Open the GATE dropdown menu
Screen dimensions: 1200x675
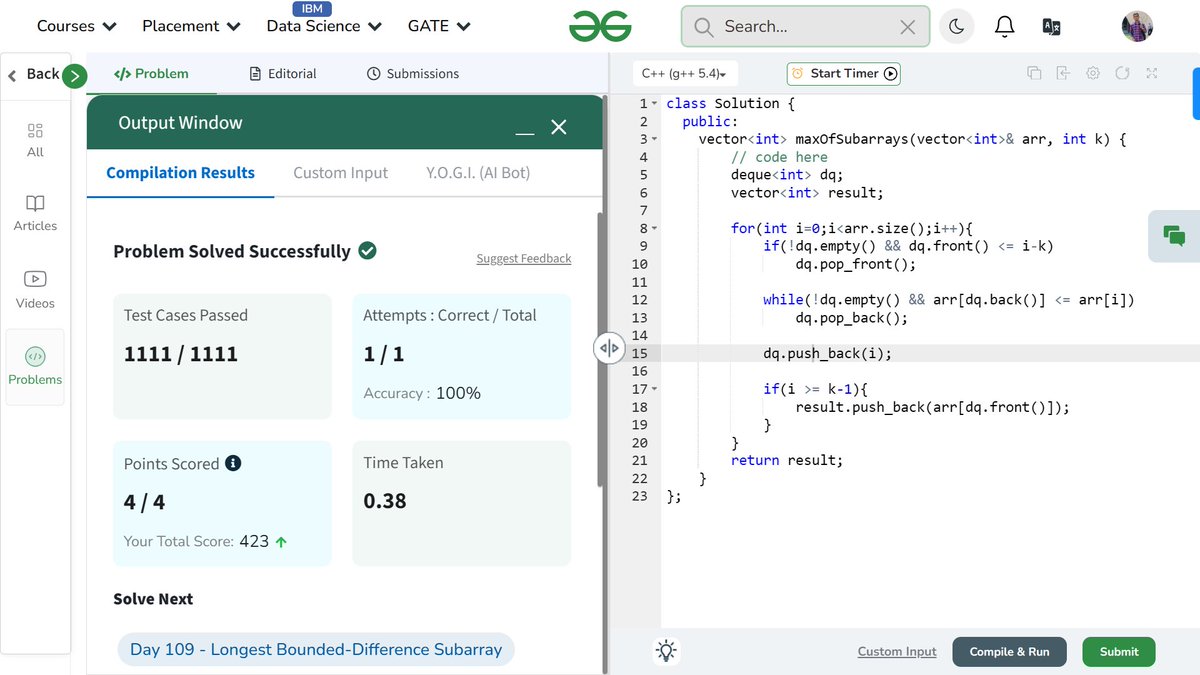pyautogui.click(x=439, y=26)
